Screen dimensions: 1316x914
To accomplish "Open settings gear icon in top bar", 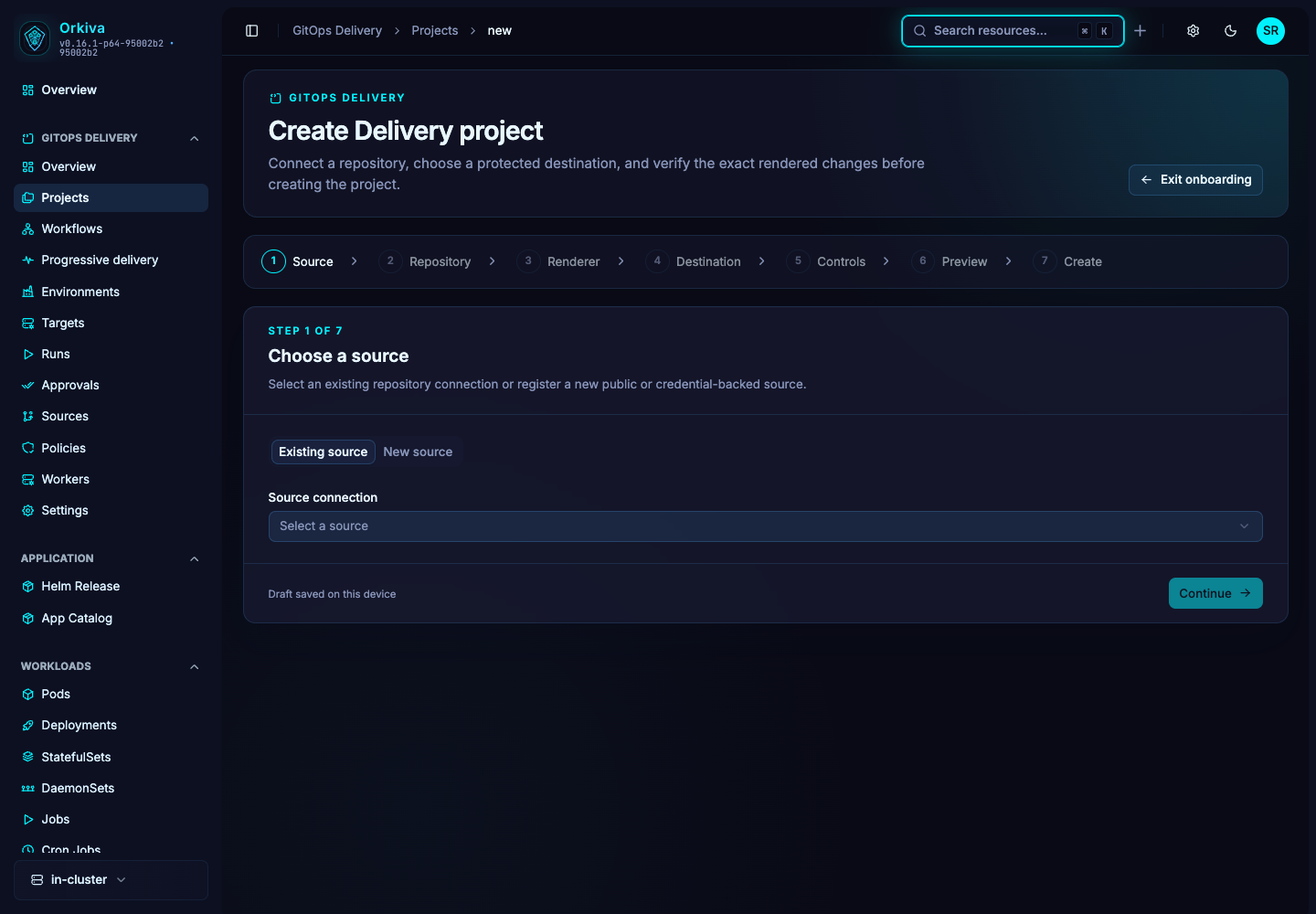I will click(x=1194, y=31).
